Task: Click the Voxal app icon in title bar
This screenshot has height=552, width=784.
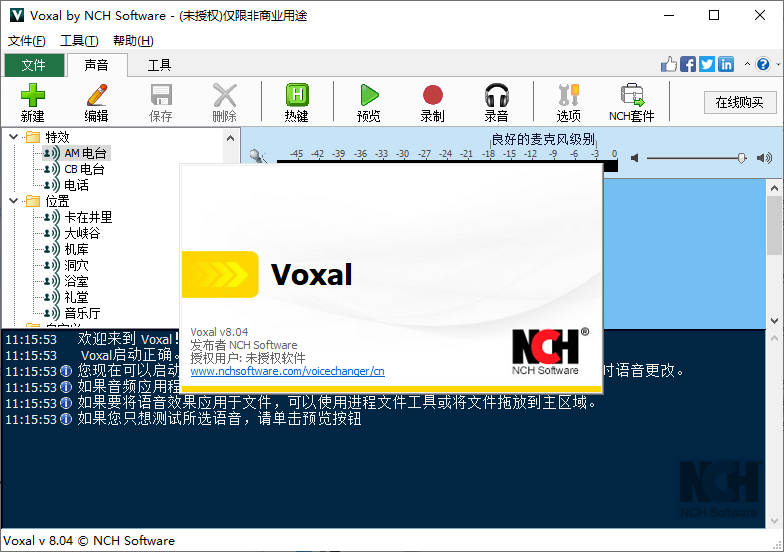Action: [x=17, y=15]
